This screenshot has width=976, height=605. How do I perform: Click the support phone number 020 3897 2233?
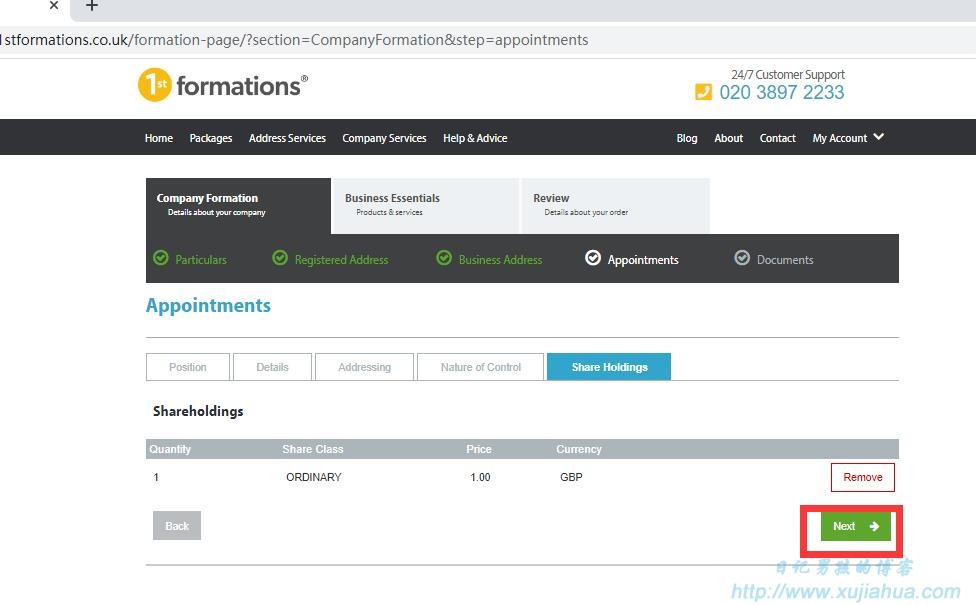(x=782, y=92)
